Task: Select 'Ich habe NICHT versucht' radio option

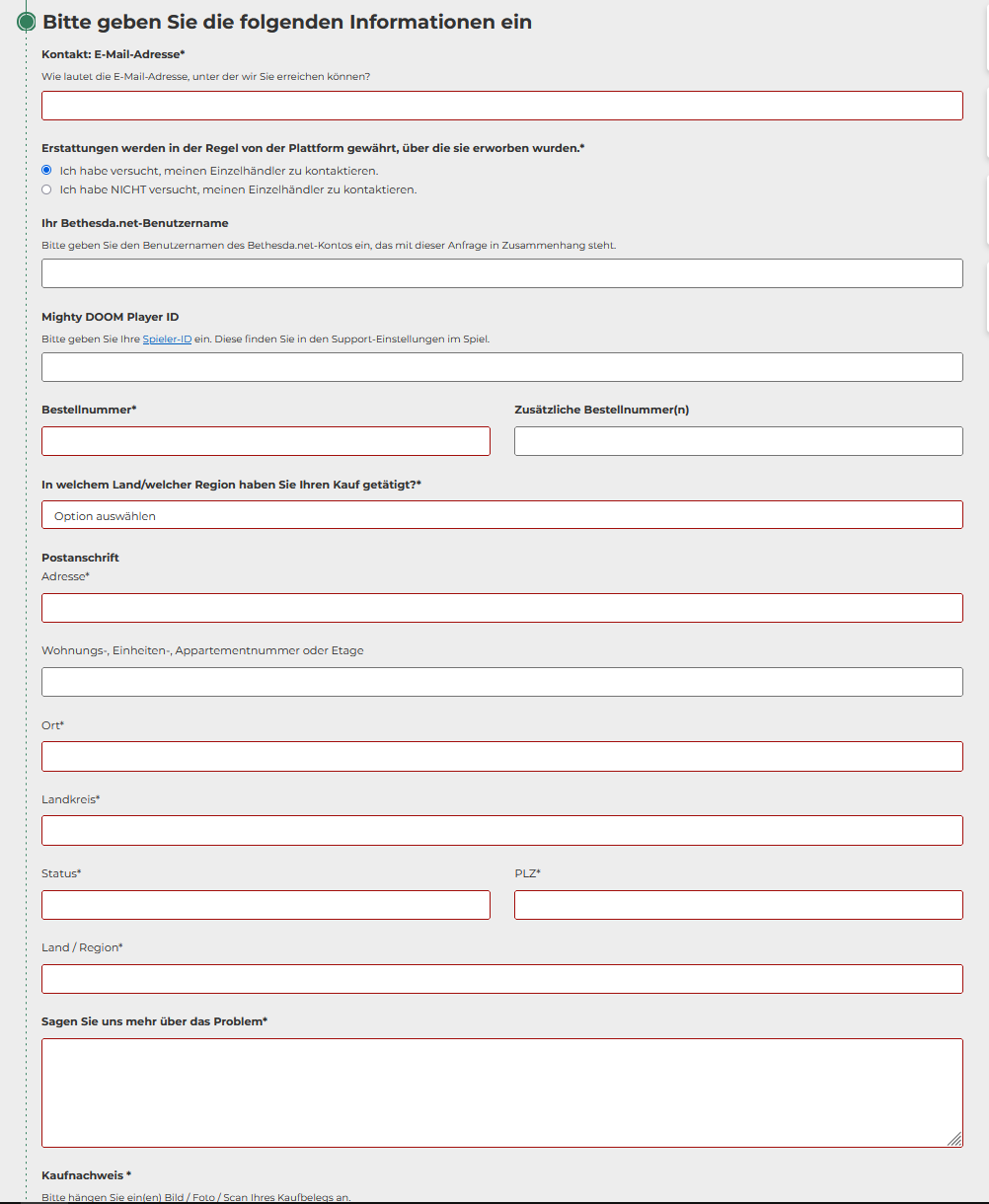Action: coord(46,188)
